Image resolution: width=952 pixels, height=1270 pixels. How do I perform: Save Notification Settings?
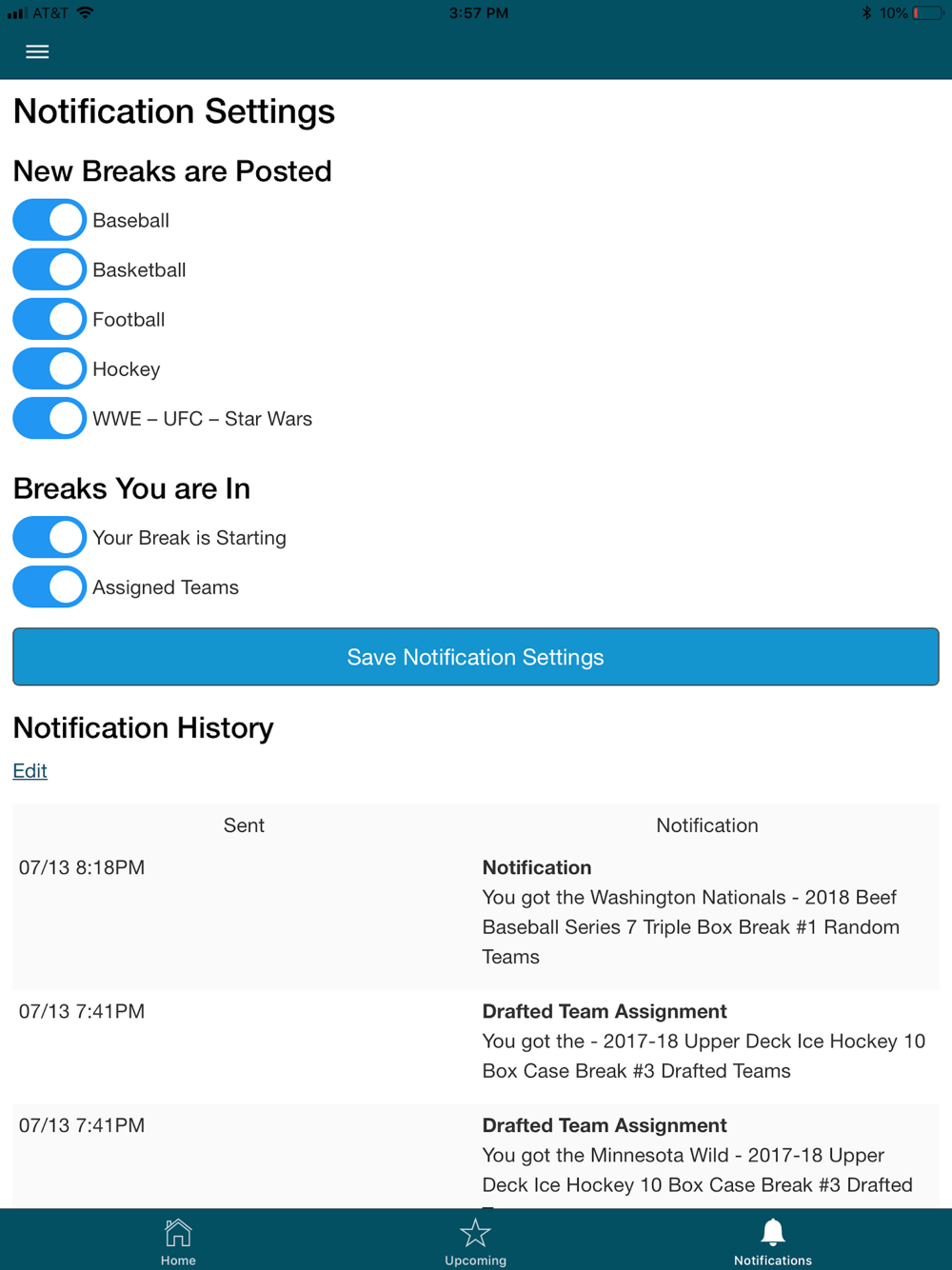(475, 657)
